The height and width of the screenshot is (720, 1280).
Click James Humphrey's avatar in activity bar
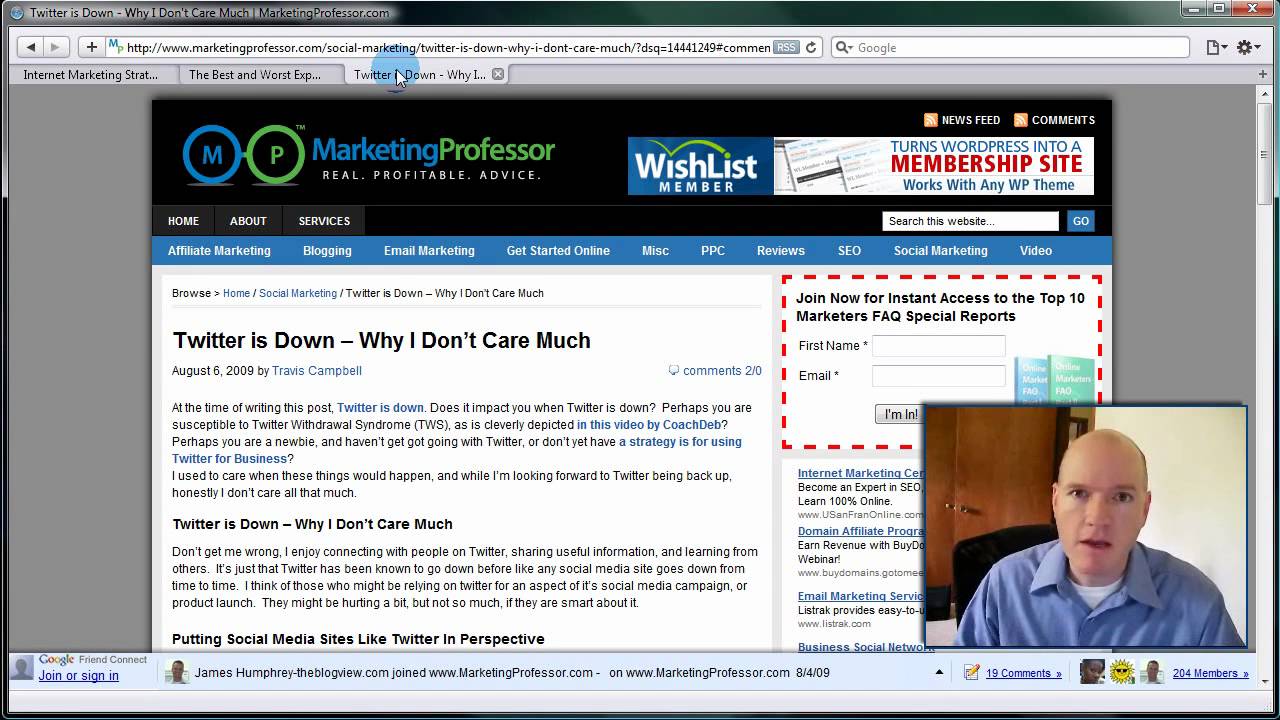(177, 672)
